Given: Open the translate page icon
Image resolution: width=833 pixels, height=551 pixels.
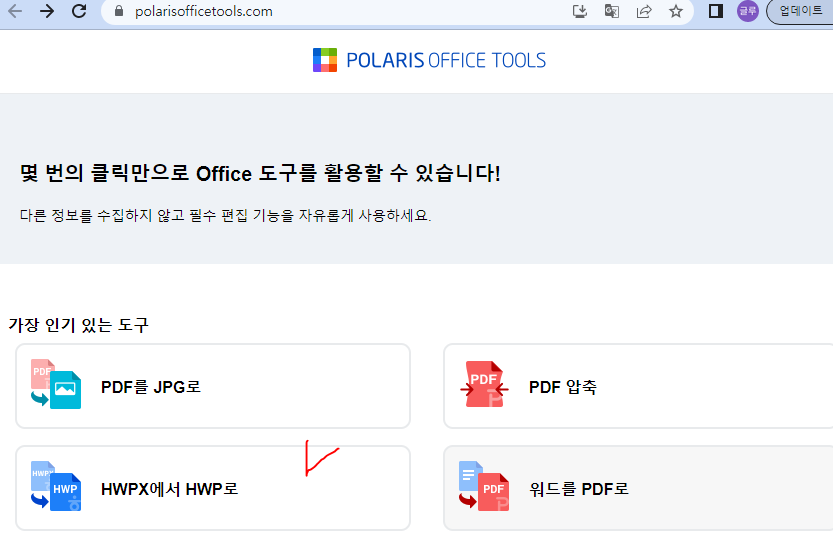Looking at the screenshot, I should [611, 11].
